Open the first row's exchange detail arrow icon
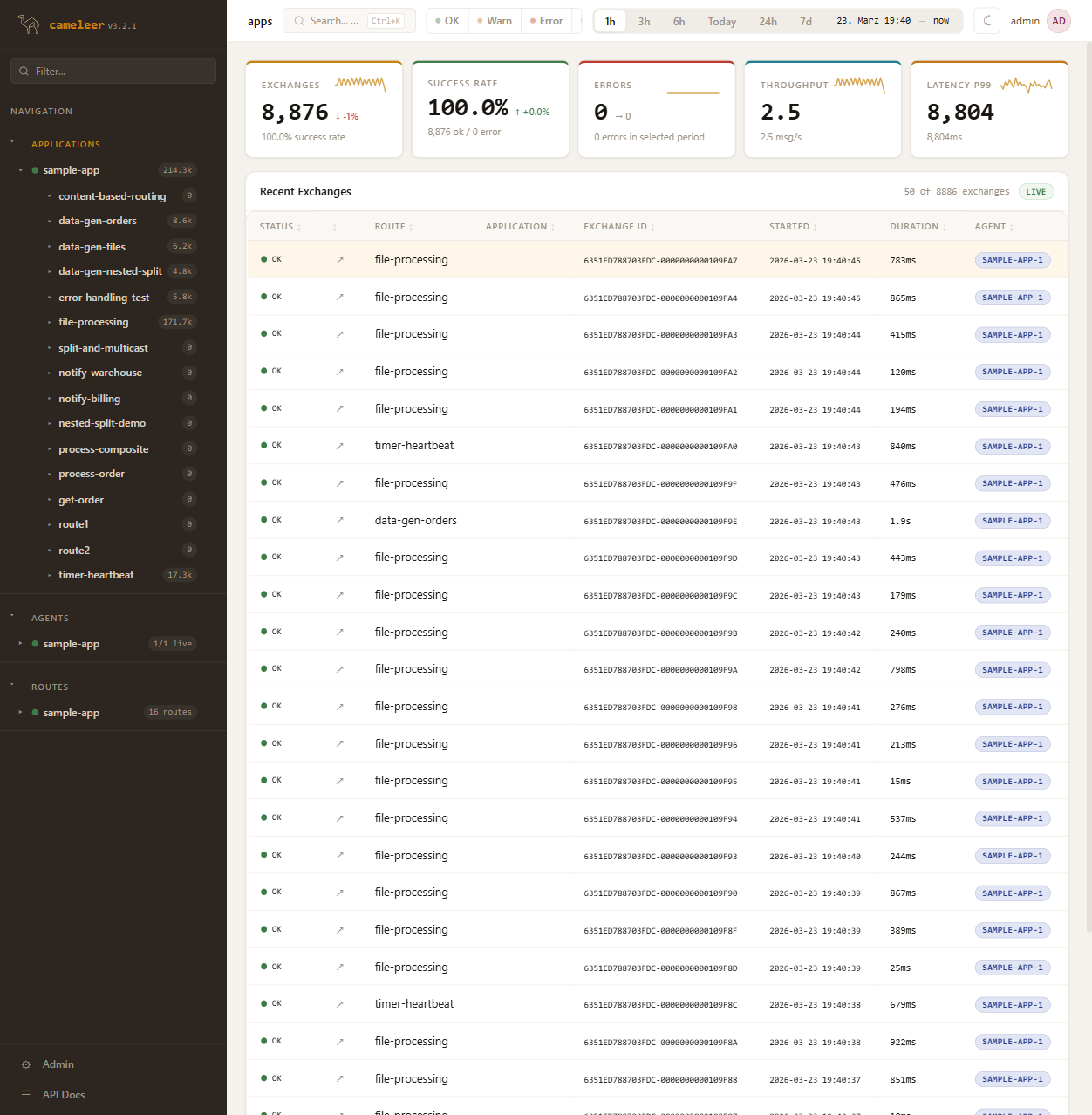This screenshot has width=1092, height=1115. tap(340, 260)
